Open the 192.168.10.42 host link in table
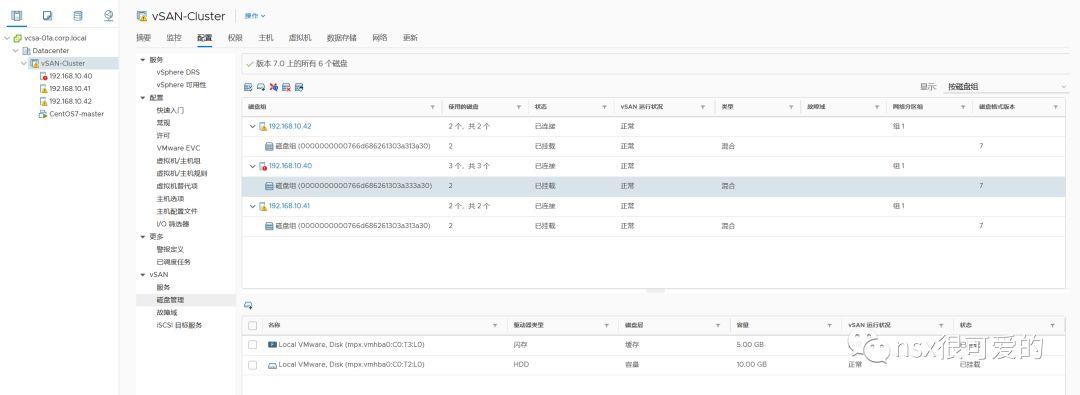 tap(290, 127)
